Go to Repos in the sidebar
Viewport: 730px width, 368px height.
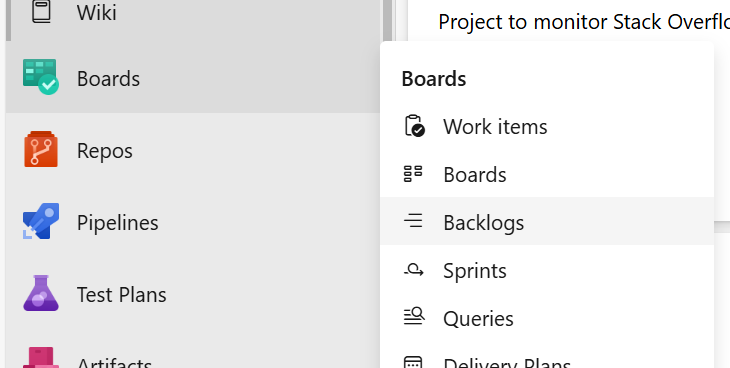tap(193, 150)
